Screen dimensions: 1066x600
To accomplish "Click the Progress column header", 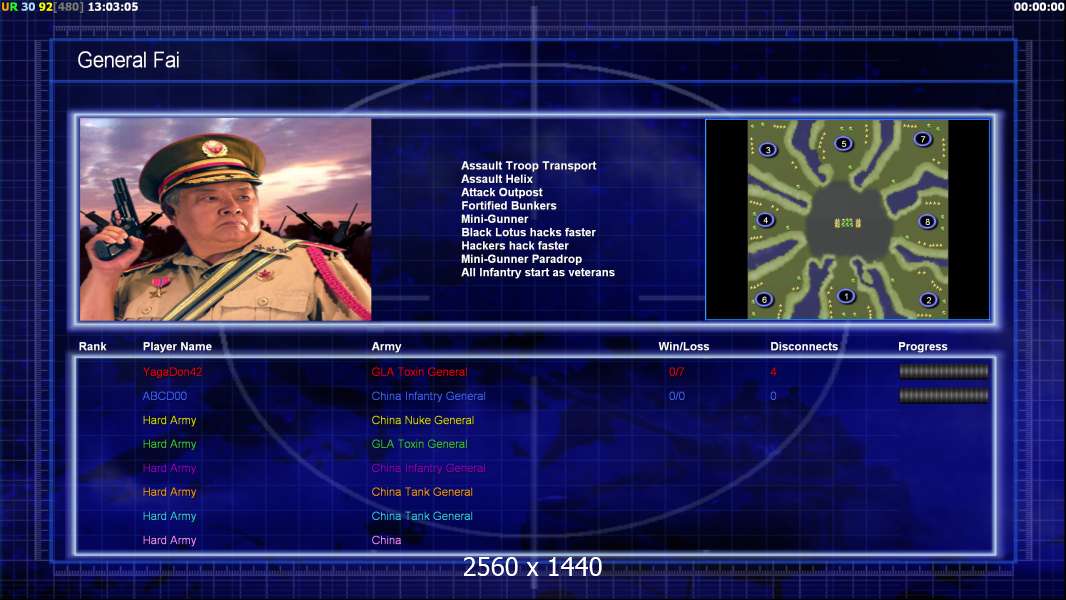I will (923, 346).
